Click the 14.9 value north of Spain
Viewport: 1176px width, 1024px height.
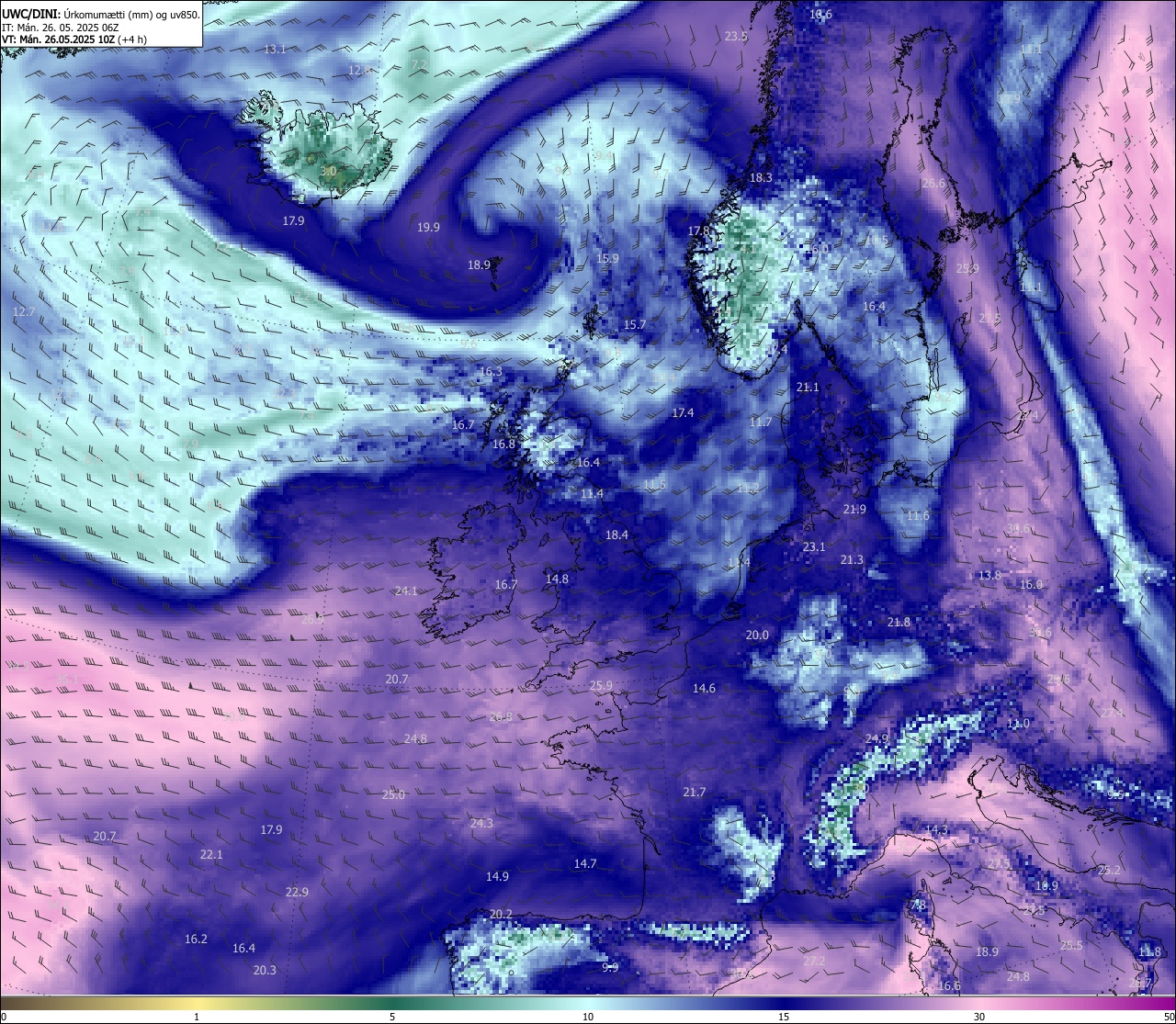click(x=497, y=876)
